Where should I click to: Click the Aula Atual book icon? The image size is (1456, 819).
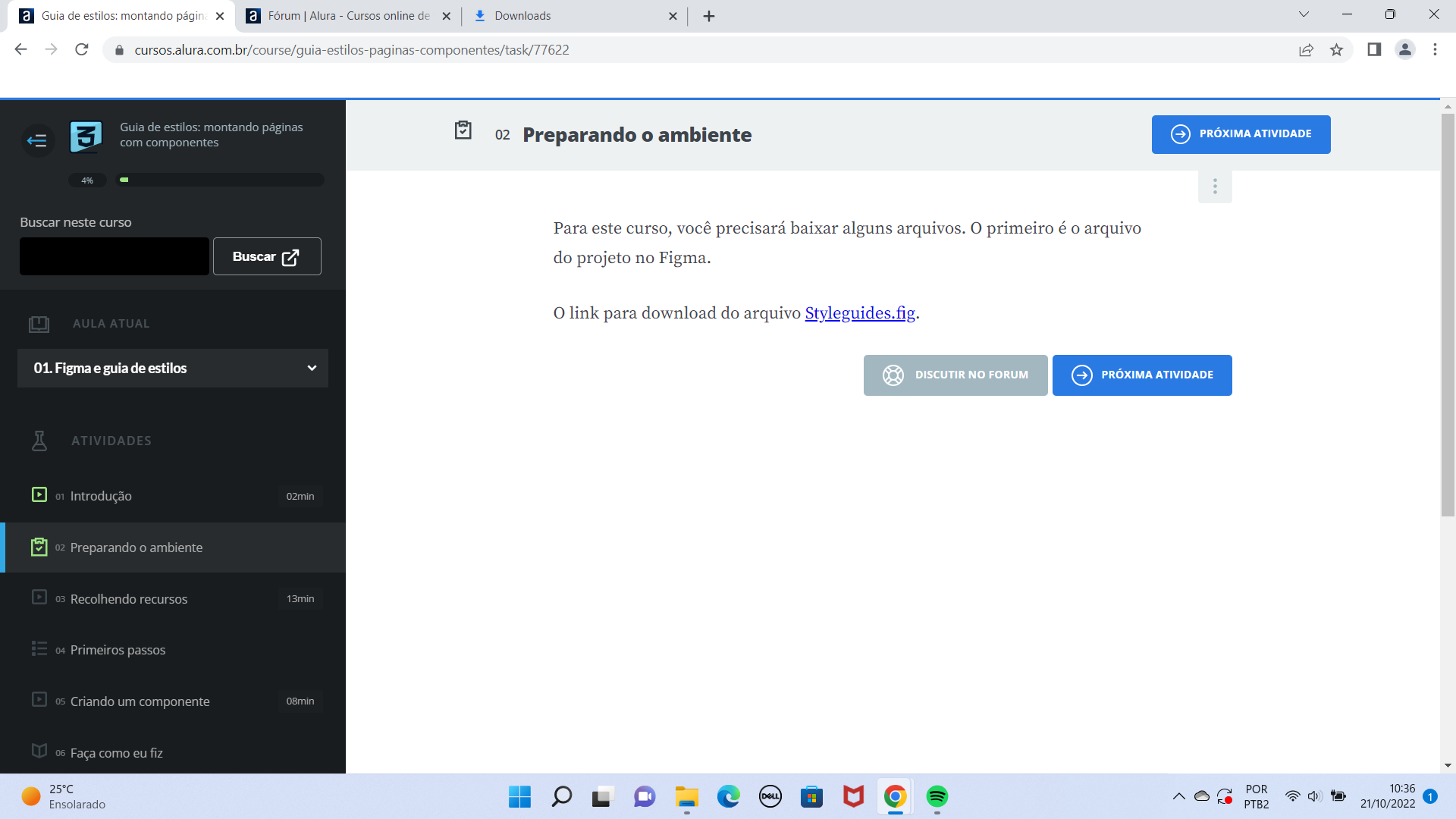coord(39,325)
